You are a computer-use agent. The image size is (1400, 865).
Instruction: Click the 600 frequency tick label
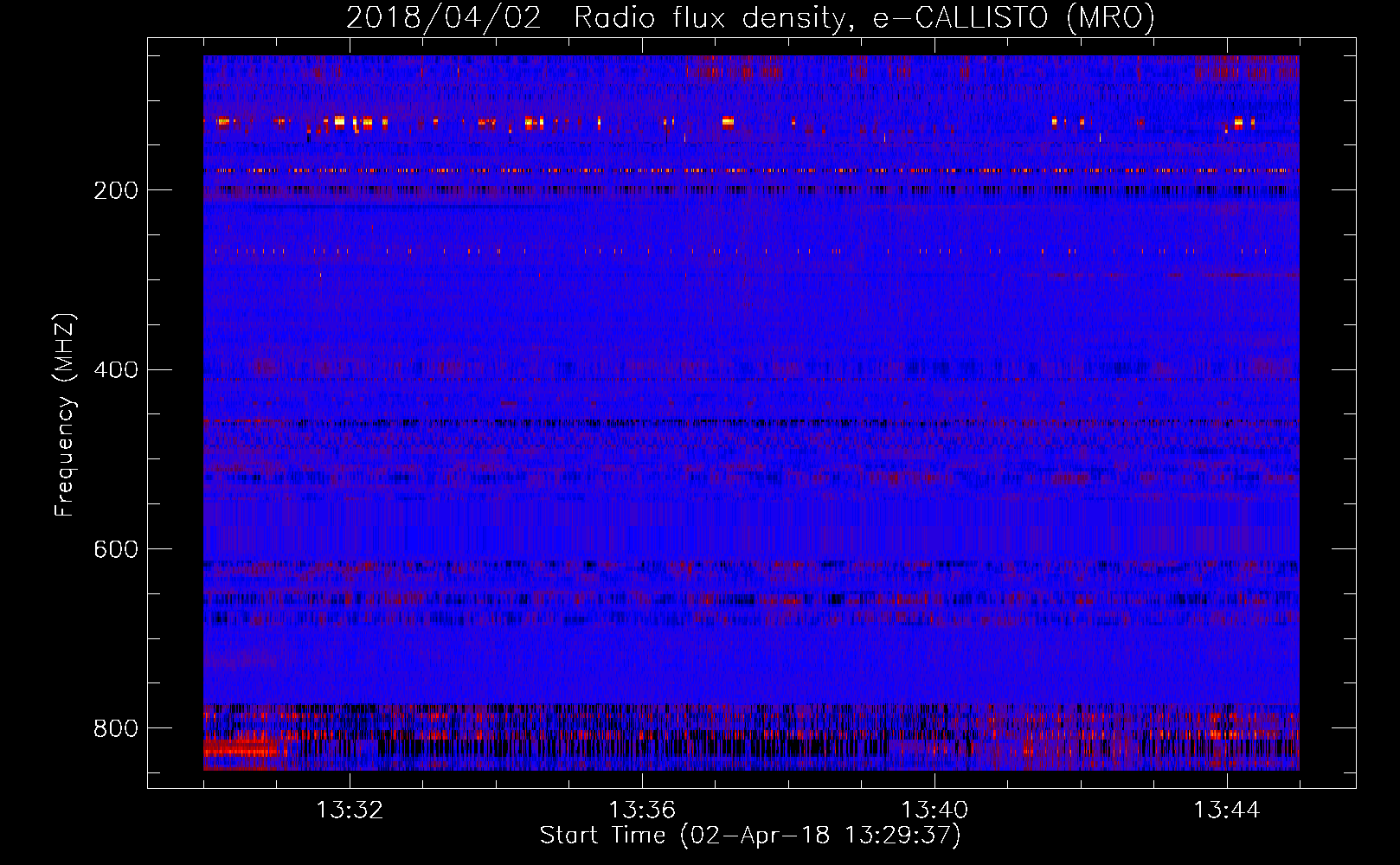[x=116, y=549]
